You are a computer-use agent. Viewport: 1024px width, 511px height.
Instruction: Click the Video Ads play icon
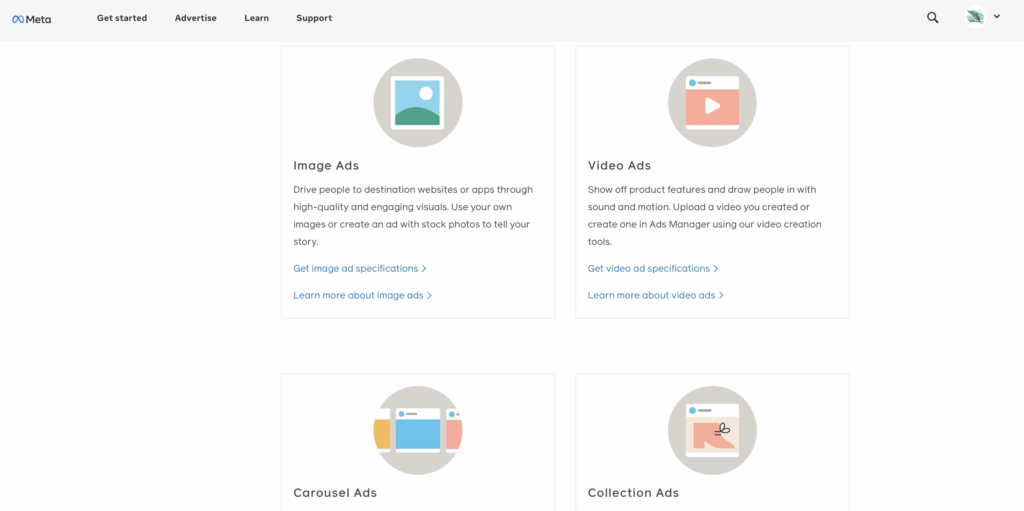pos(712,103)
